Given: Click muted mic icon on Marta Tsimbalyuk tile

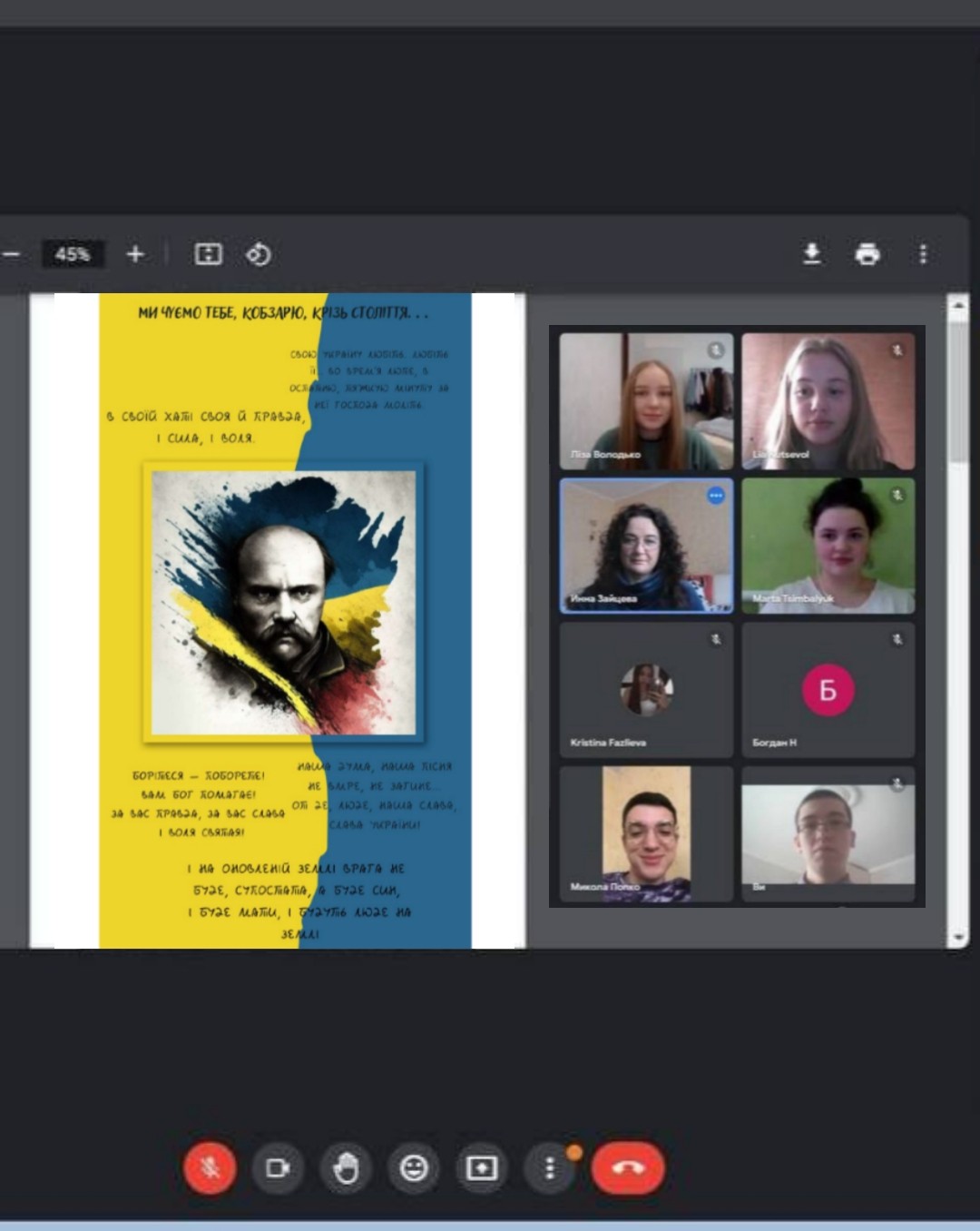Looking at the screenshot, I should click(897, 495).
